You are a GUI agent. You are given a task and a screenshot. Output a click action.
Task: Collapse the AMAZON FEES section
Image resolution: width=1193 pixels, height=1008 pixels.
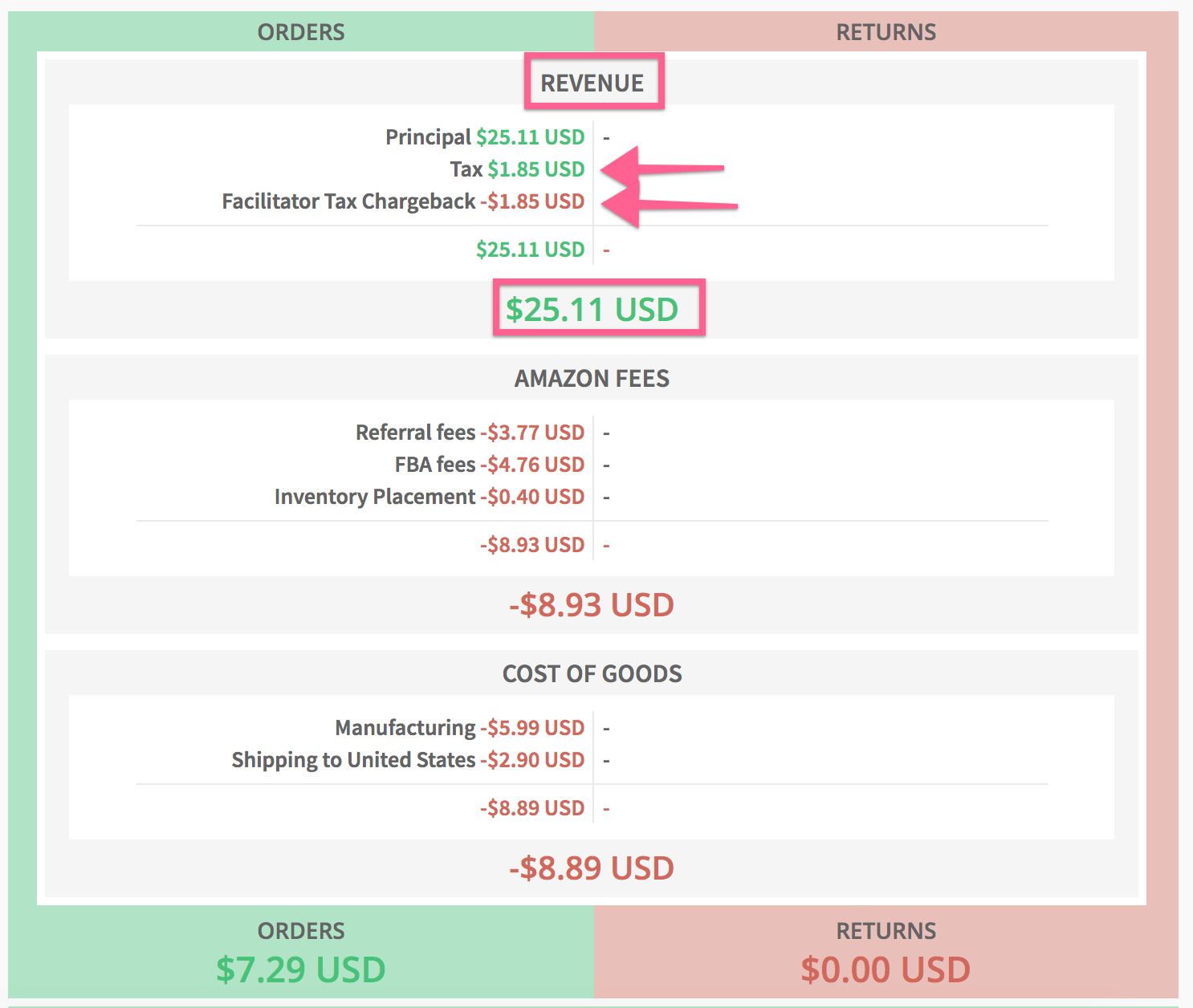[592, 378]
